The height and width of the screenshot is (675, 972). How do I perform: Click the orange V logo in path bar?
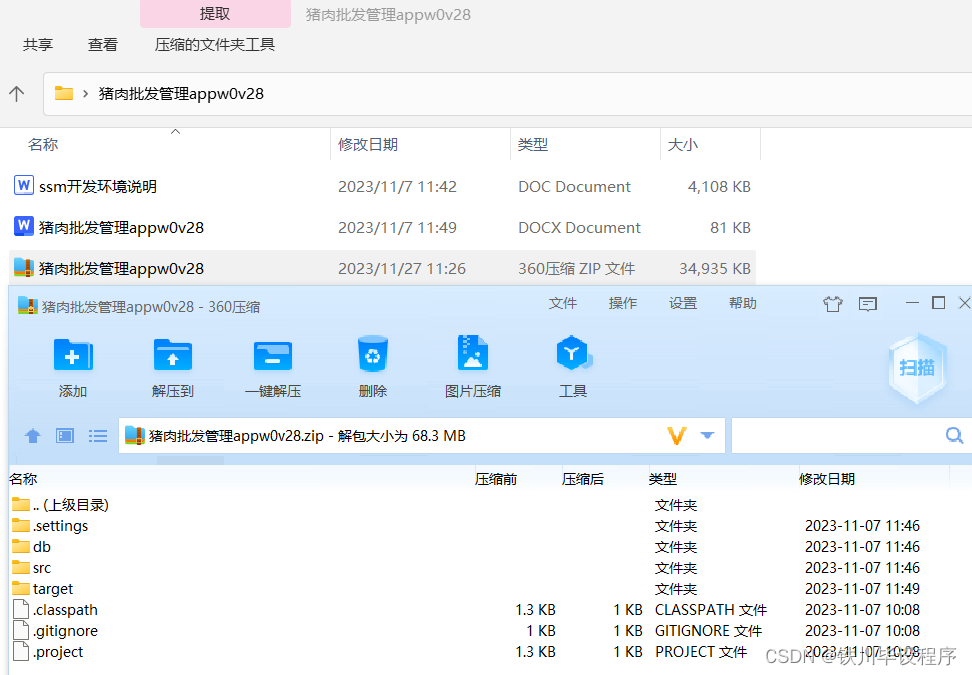pos(676,436)
